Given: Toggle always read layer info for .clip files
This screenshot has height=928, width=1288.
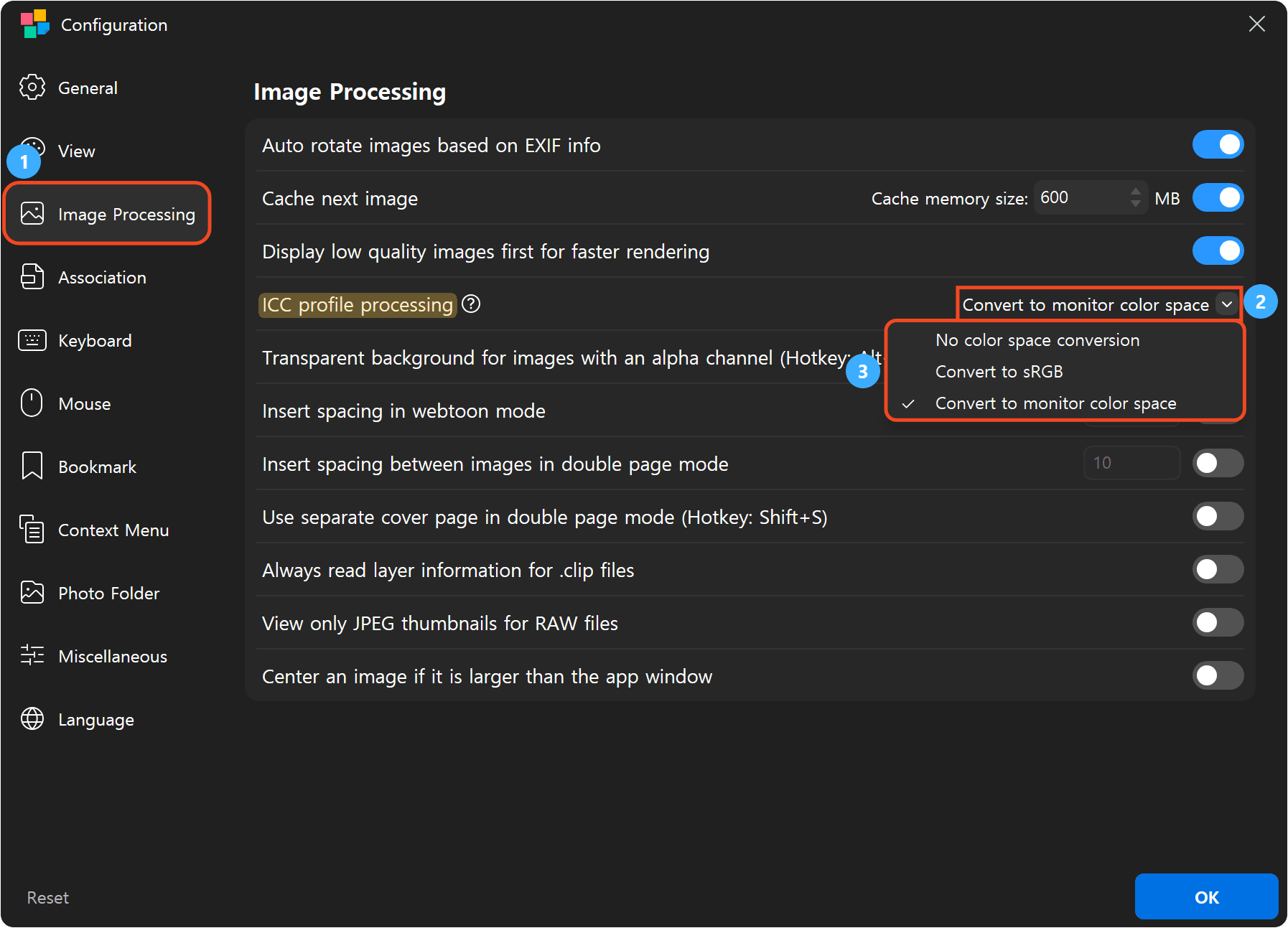Looking at the screenshot, I should (x=1218, y=570).
